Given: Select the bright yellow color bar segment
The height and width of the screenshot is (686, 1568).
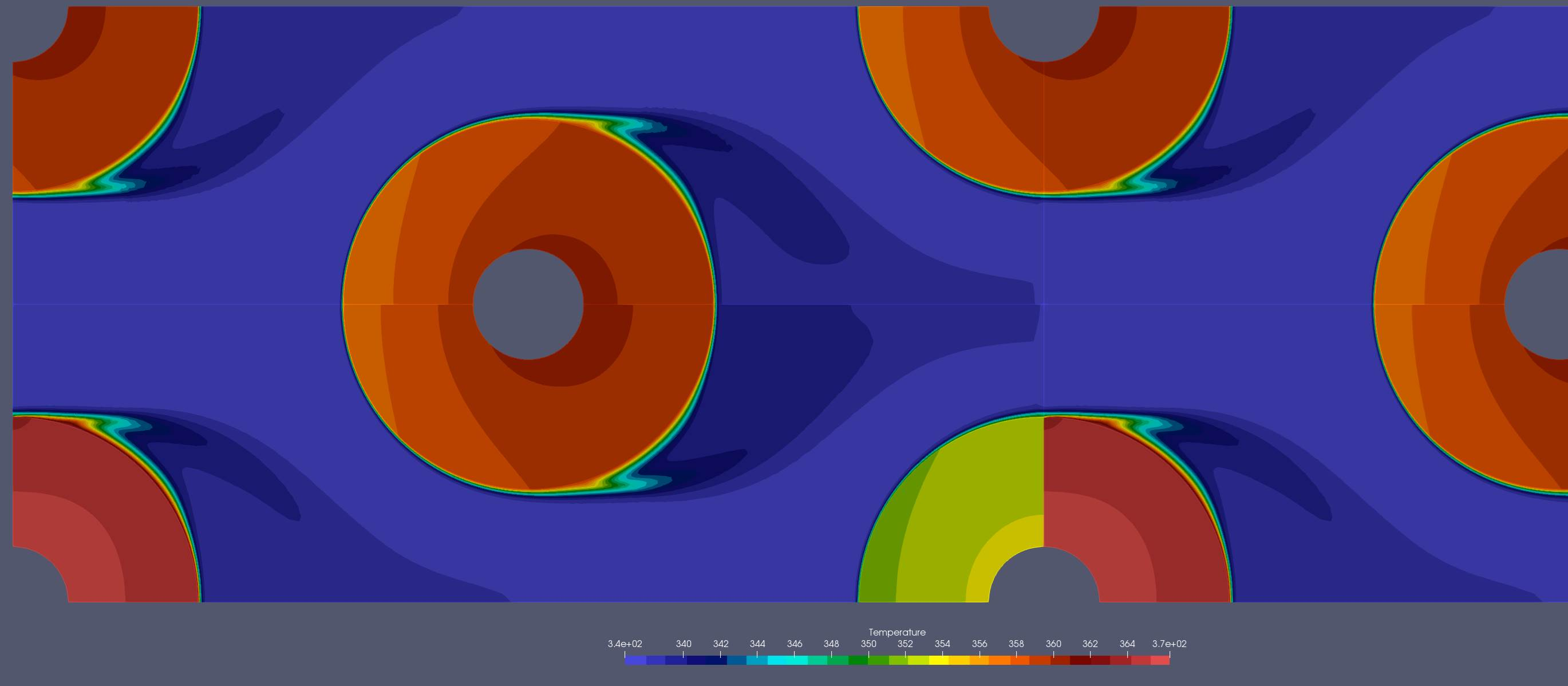Looking at the screenshot, I should (939, 660).
